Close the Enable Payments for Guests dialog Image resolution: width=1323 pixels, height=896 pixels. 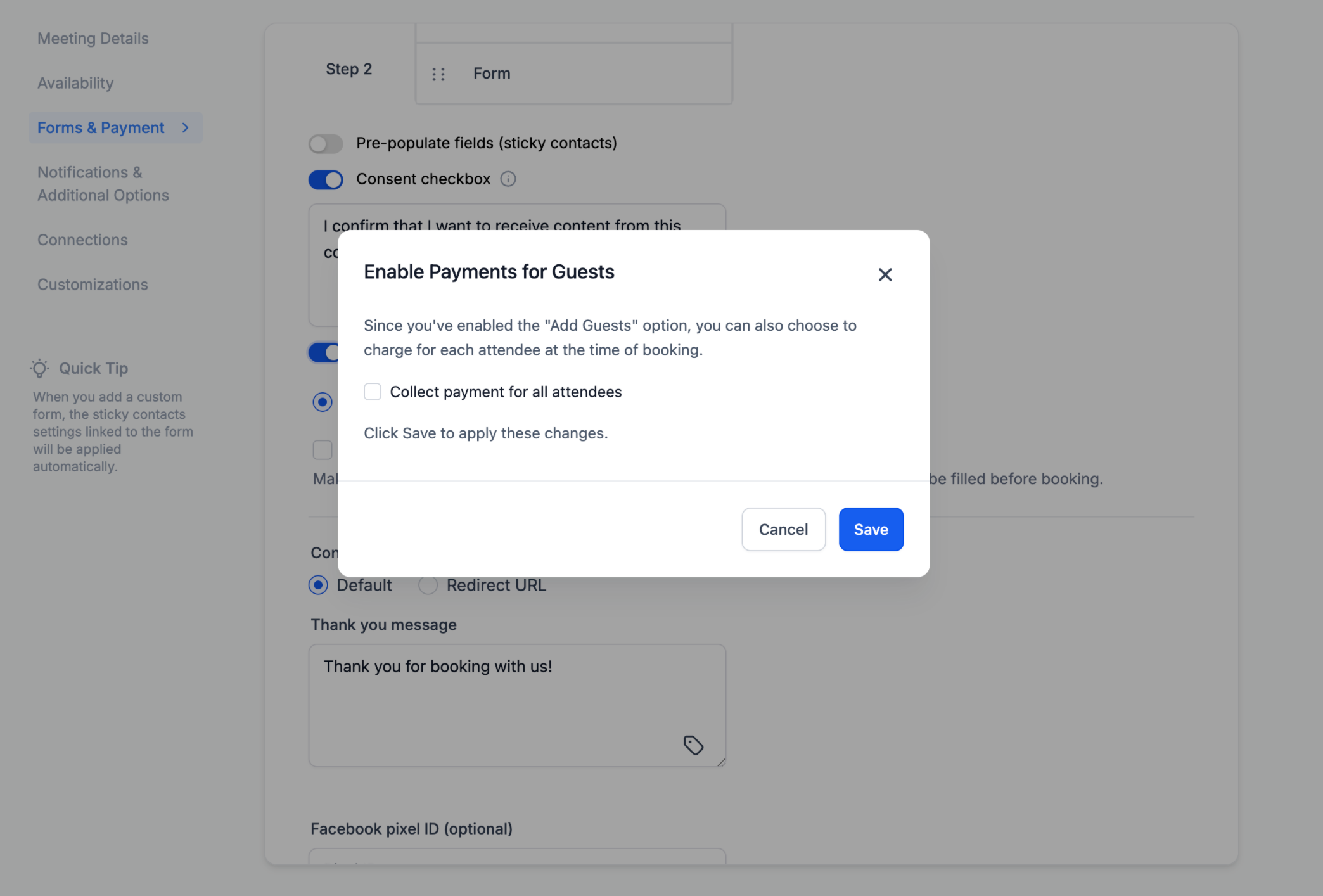(885, 274)
